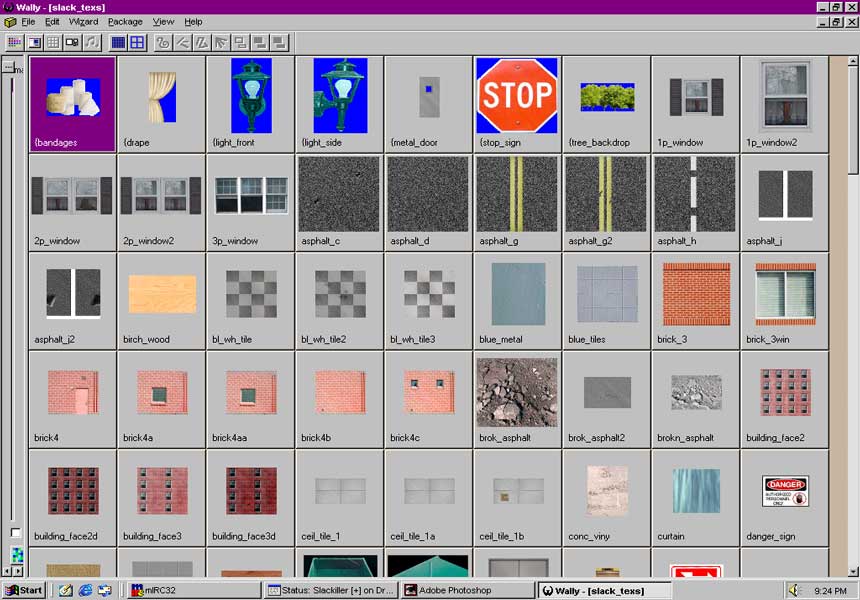Click the arrow pointer toolbar icon
The height and width of the screenshot is (600, 860).
(x=220, y=42)
